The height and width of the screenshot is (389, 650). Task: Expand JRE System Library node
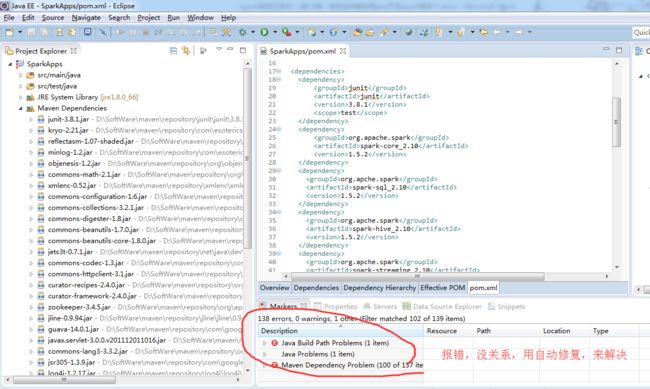click(20, 97)
